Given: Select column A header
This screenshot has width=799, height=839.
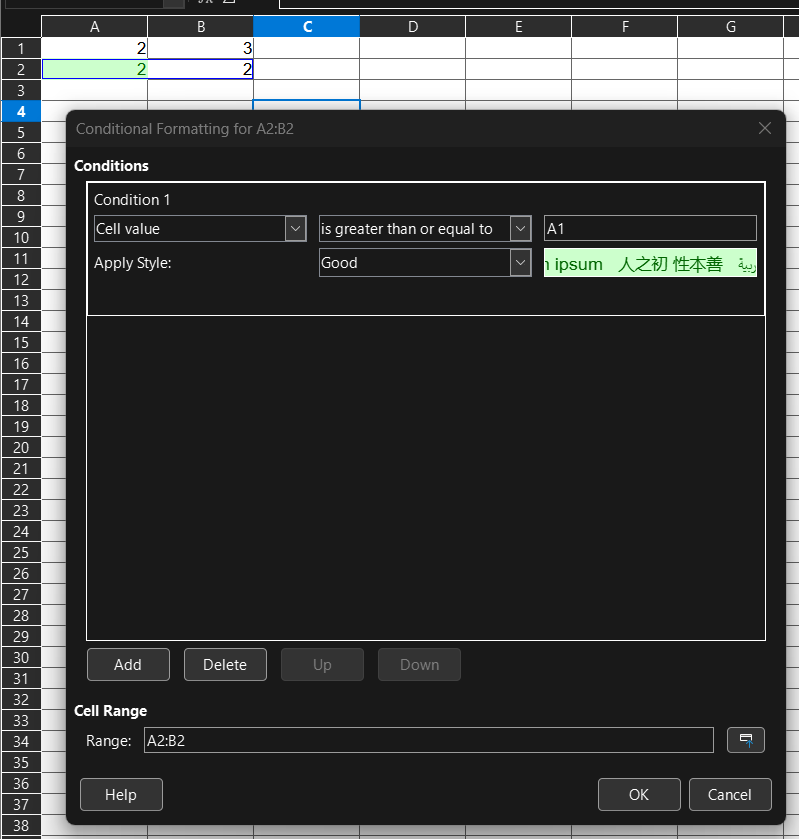Looking at the screenshot, I should [94, 27].
